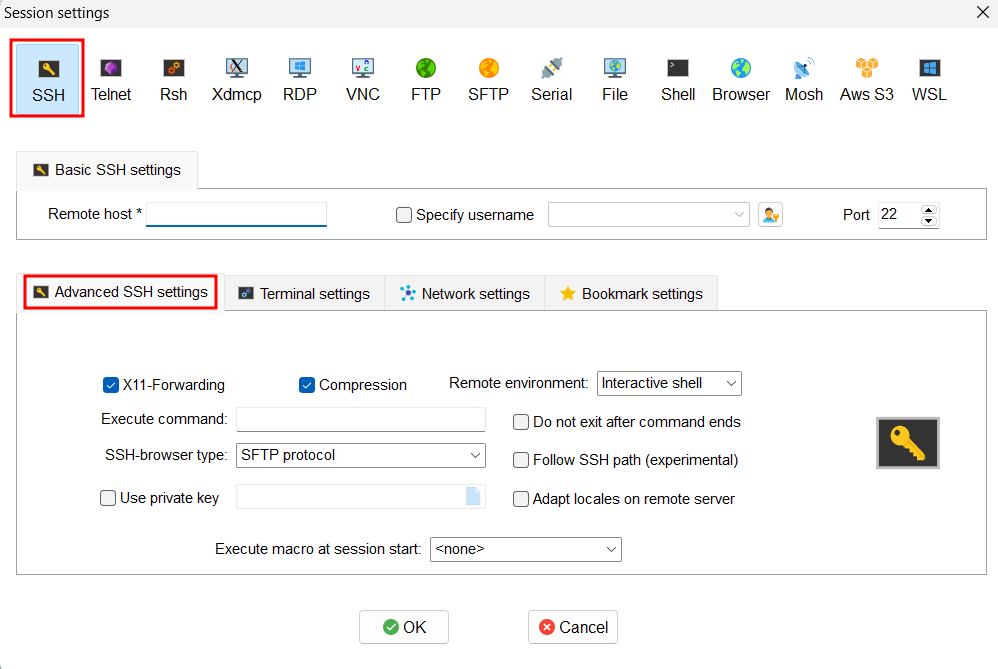Open the Basic SSH settings tab

point(107,170)
